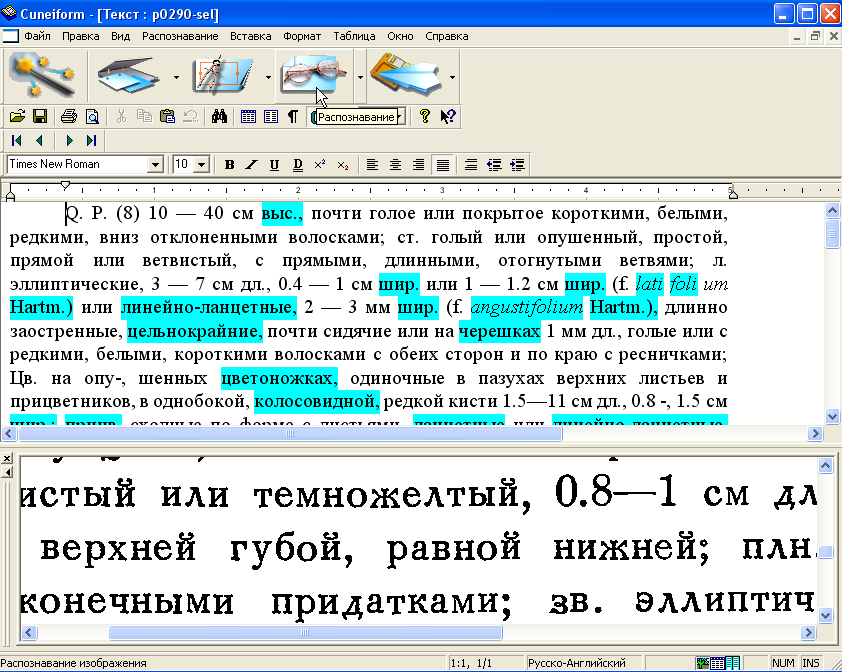Go to the next page arrow

pos(70,141)
